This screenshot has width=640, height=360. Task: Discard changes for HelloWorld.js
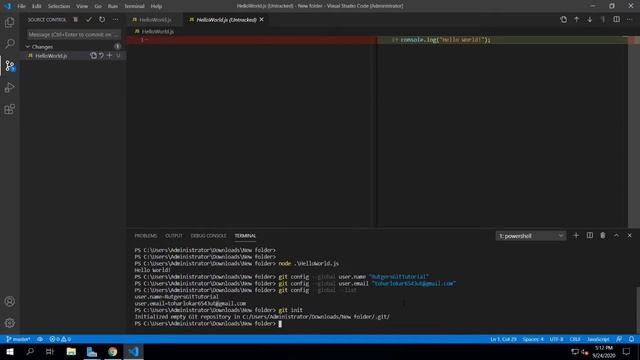click(101, 56)
